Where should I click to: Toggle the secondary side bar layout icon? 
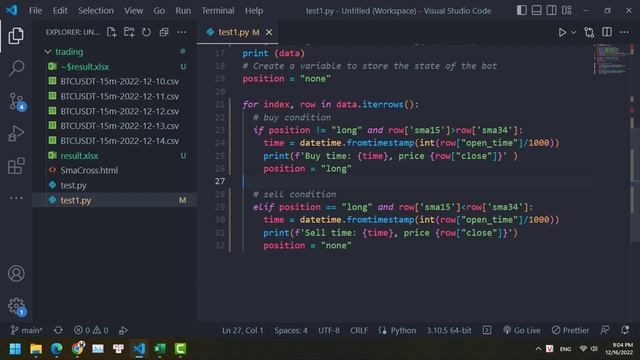coord(551,10)
